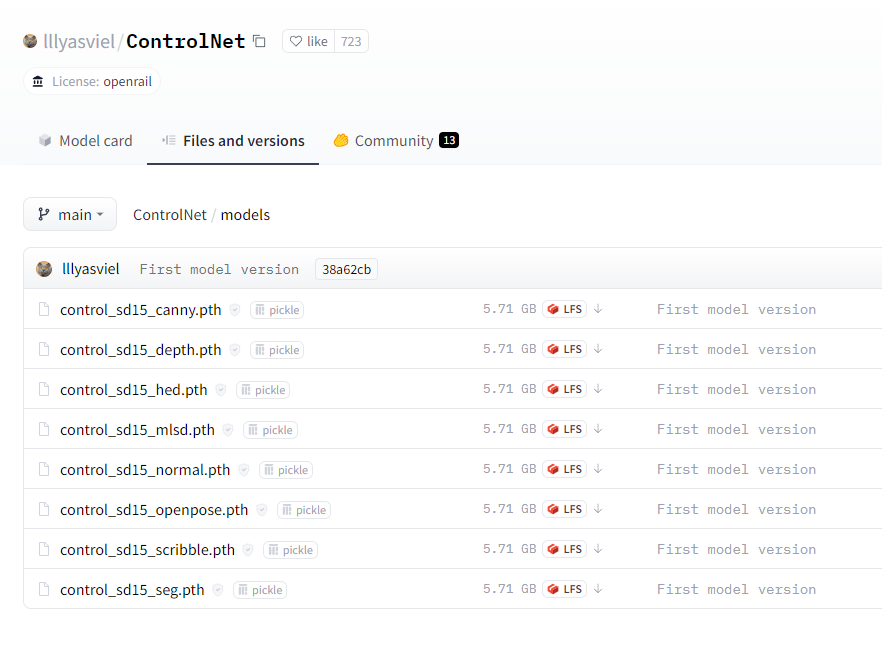Open control_sd15_mlsd.pth file

[137, 430]
